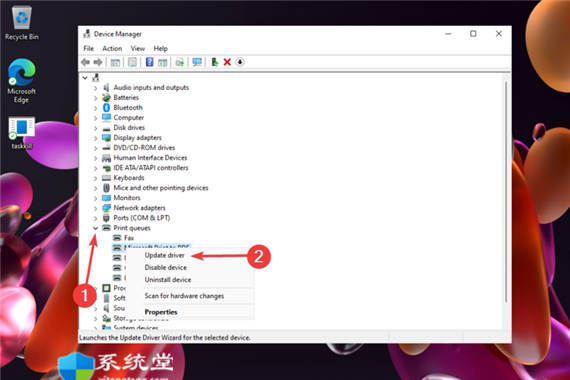Screen dimensions: 570x380
Task: Open the View menu
Action: pyautogui.click(x=138, y=48)
